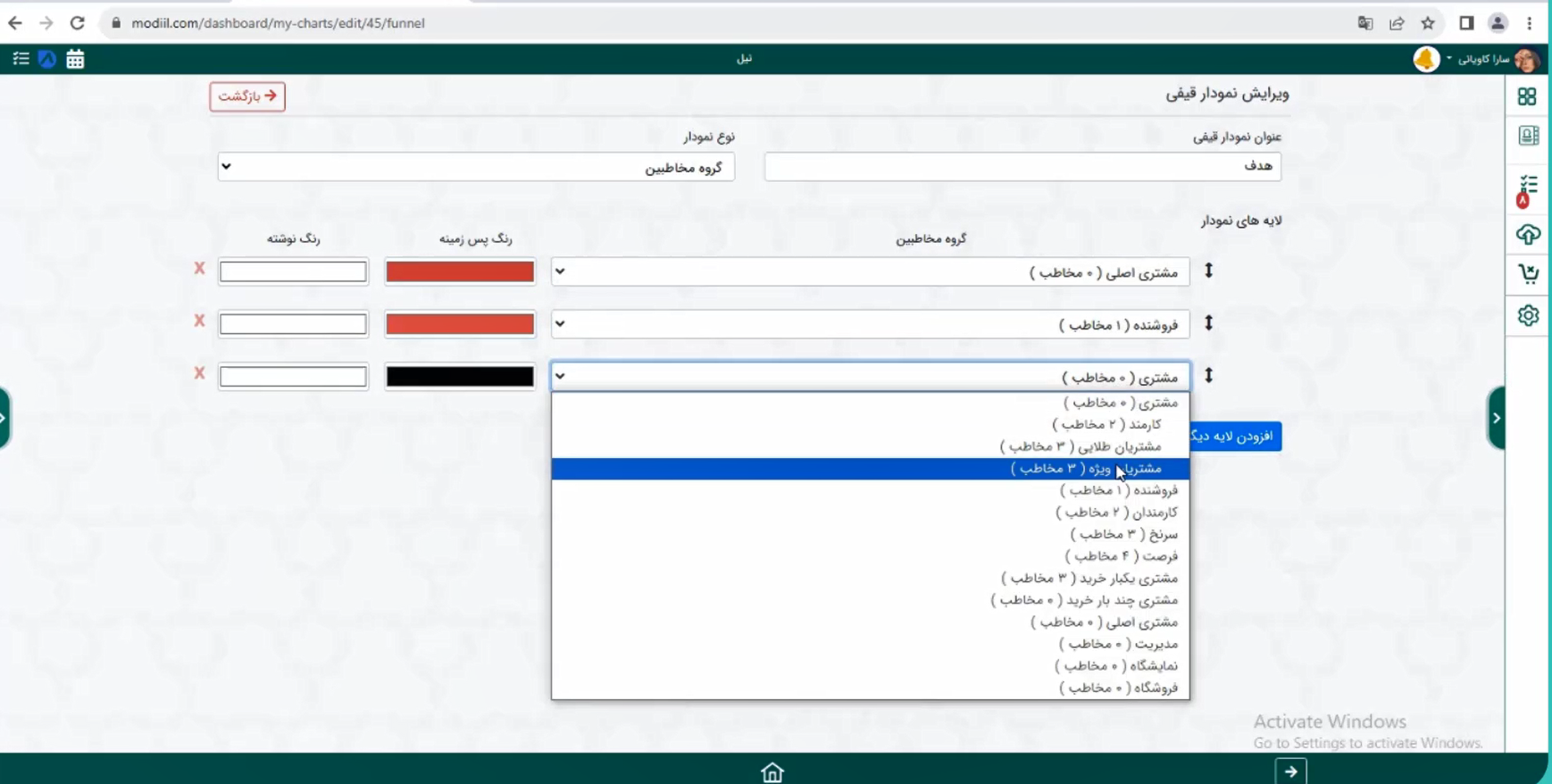Open the settings gear sidebar icon
This screenshot has width=1552, height=784.
(x=1528, y=315)
